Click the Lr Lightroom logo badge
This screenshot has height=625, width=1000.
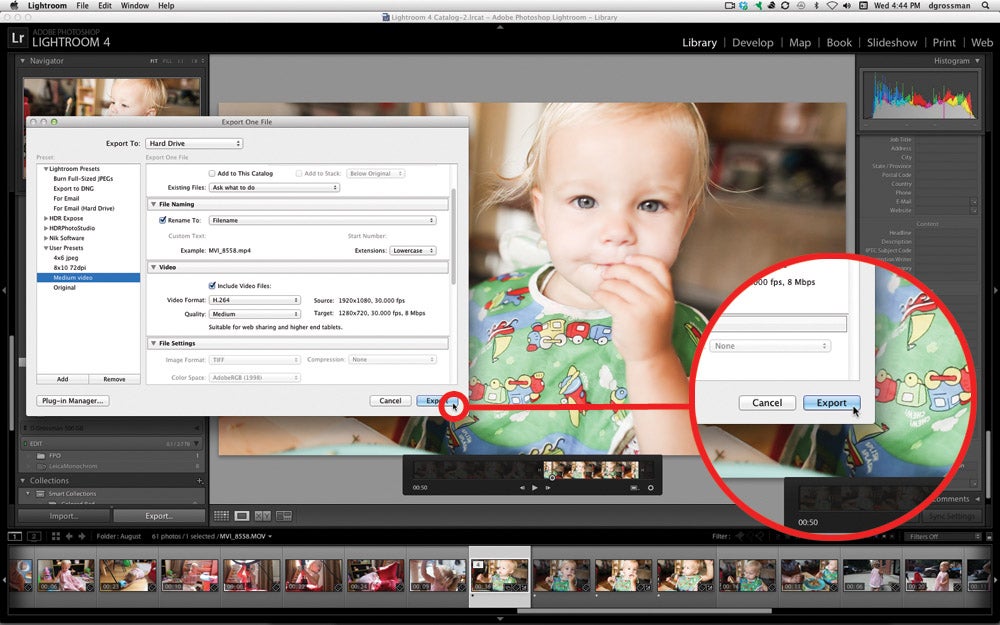18,38
